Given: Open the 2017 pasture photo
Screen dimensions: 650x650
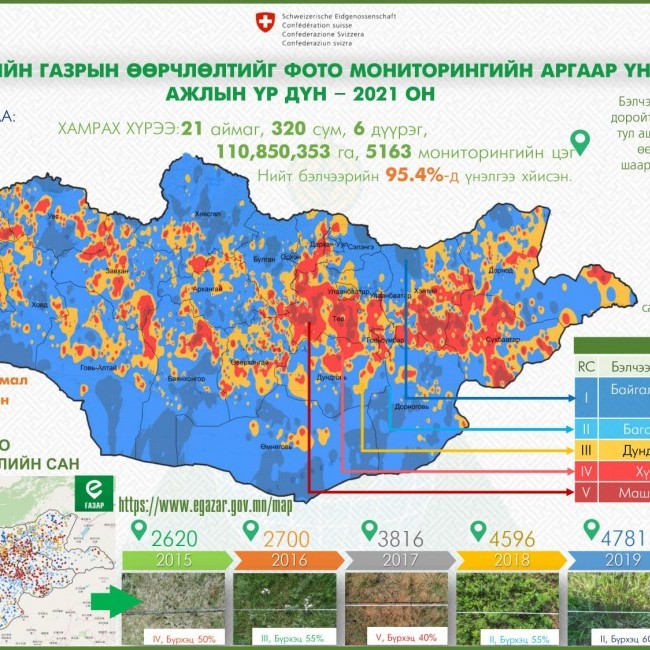Looking at the screenshot, I should tap(396, 609).
